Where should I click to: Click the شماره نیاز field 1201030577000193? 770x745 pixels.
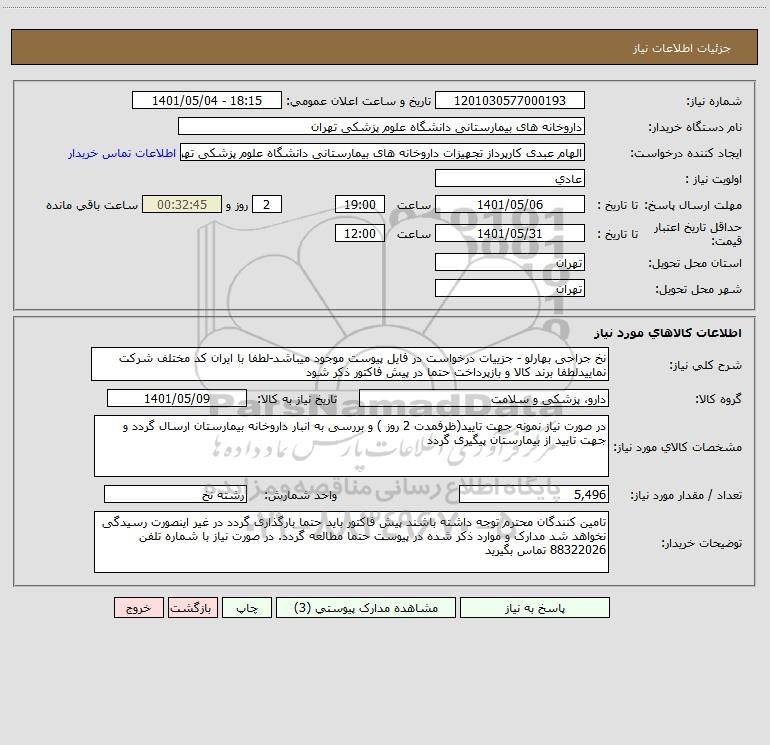tap(510, 101)
